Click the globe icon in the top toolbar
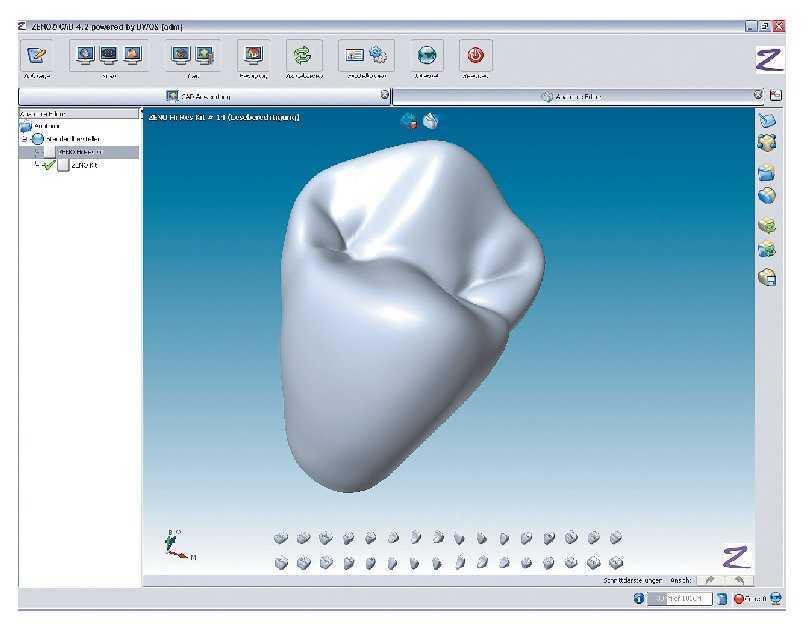This screenshot has height=629, width=808. point(427,55)
